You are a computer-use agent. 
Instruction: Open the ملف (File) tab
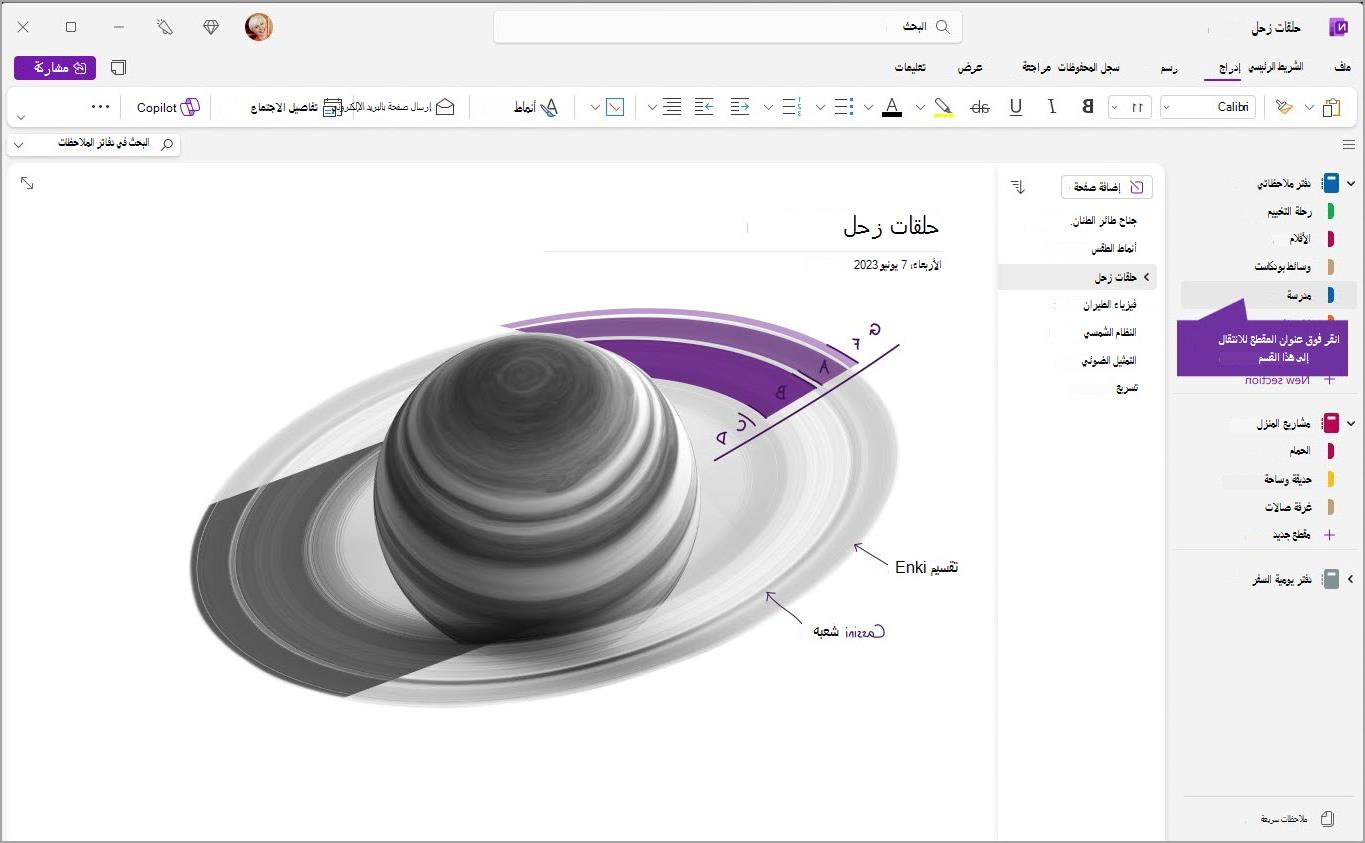click(x=1342, y=67)
